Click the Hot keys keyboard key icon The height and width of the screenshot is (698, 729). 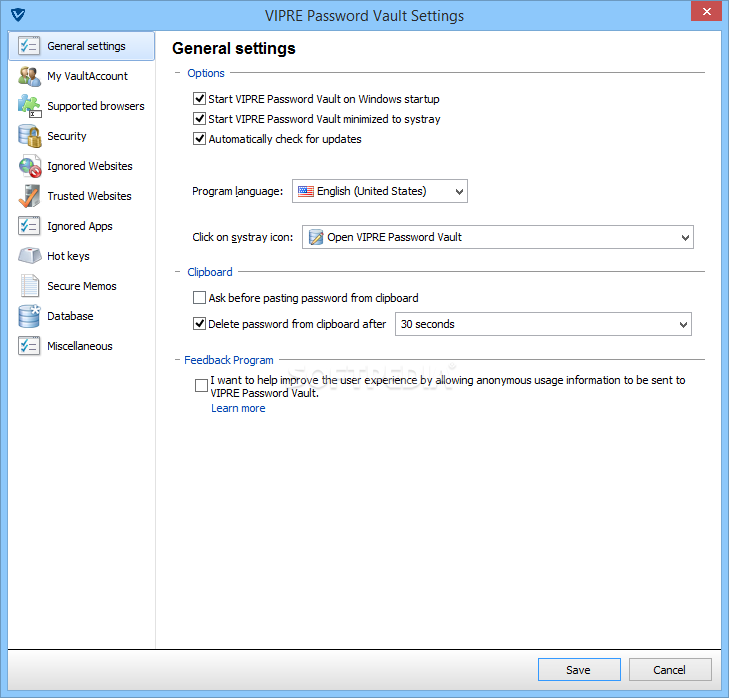pos(30,256)
